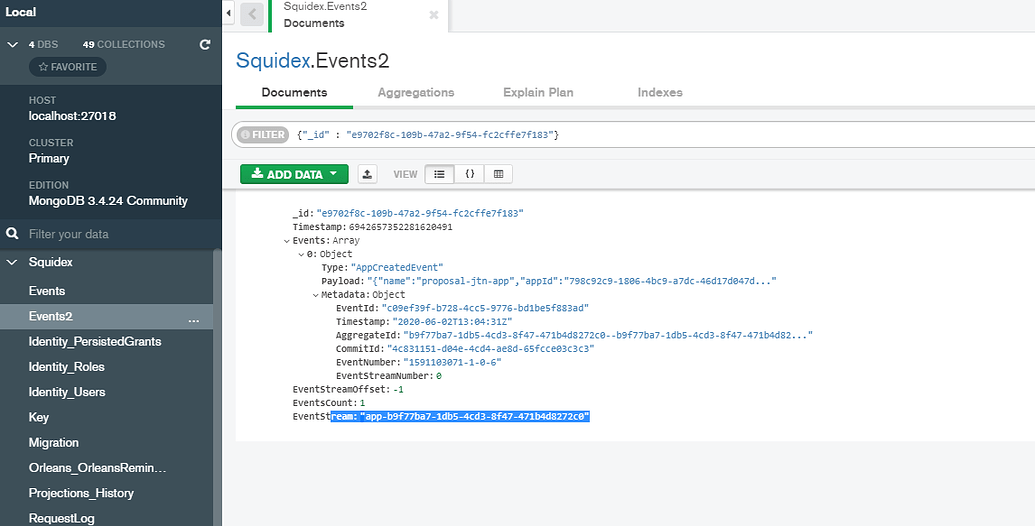Image resolution: width=1035 pixels, height=526 pixels.
Task: Click the AggregateId value
Action: click(608, 335)
